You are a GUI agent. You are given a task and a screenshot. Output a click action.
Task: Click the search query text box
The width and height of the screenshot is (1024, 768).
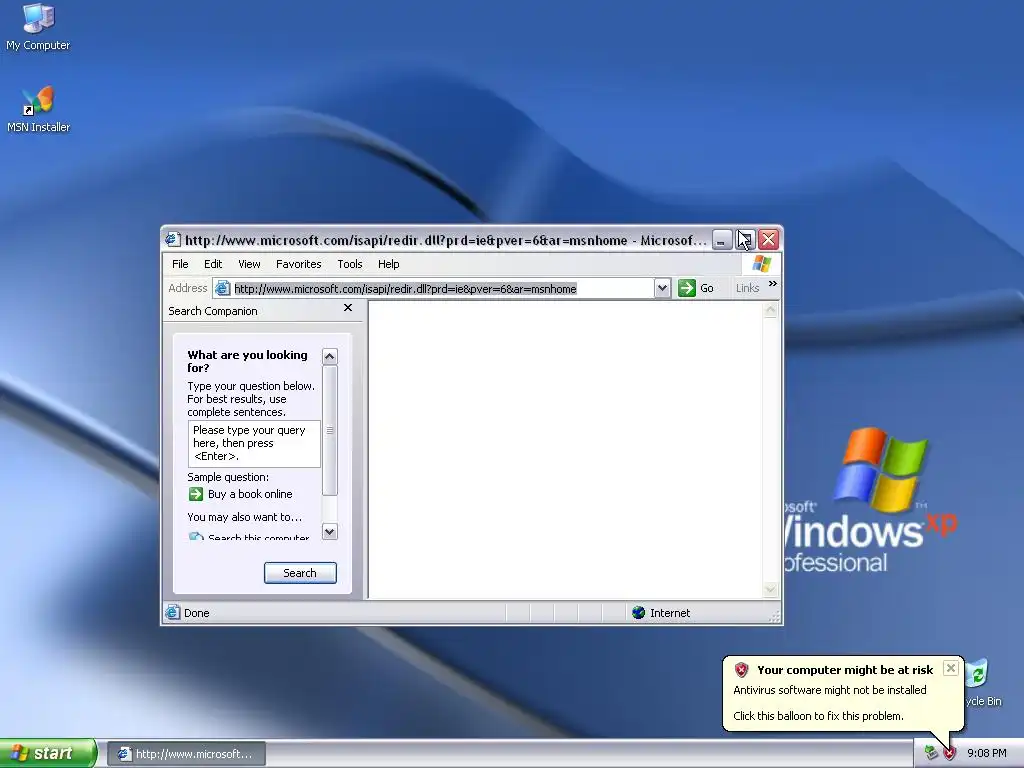point(254,443)
